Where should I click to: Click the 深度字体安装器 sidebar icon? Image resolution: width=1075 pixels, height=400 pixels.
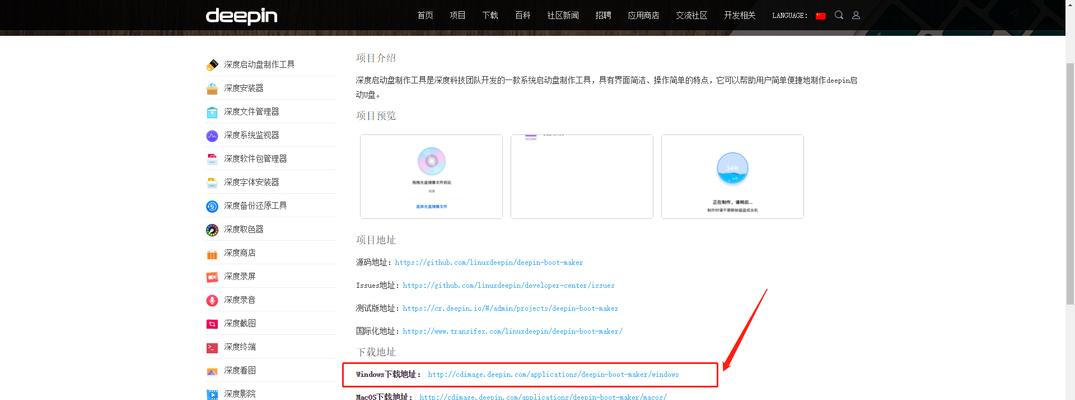pyautogui.click(x=212, y=183)
